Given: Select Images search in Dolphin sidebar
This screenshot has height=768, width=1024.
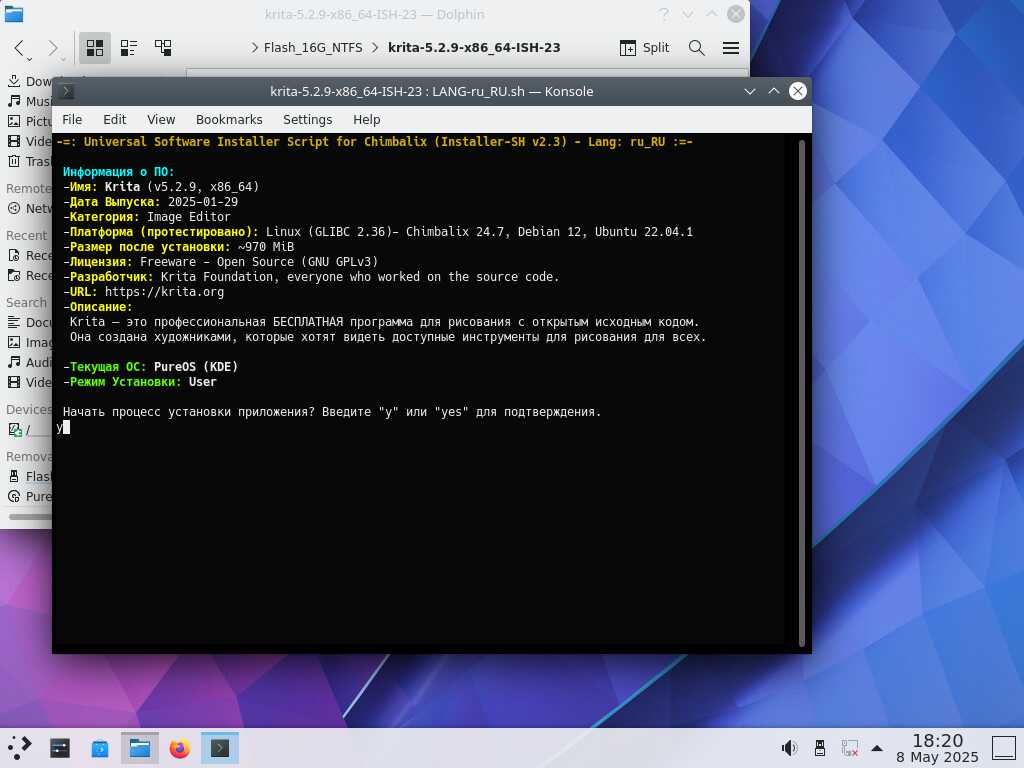Looking at the screenshot, I should point(29,342).
